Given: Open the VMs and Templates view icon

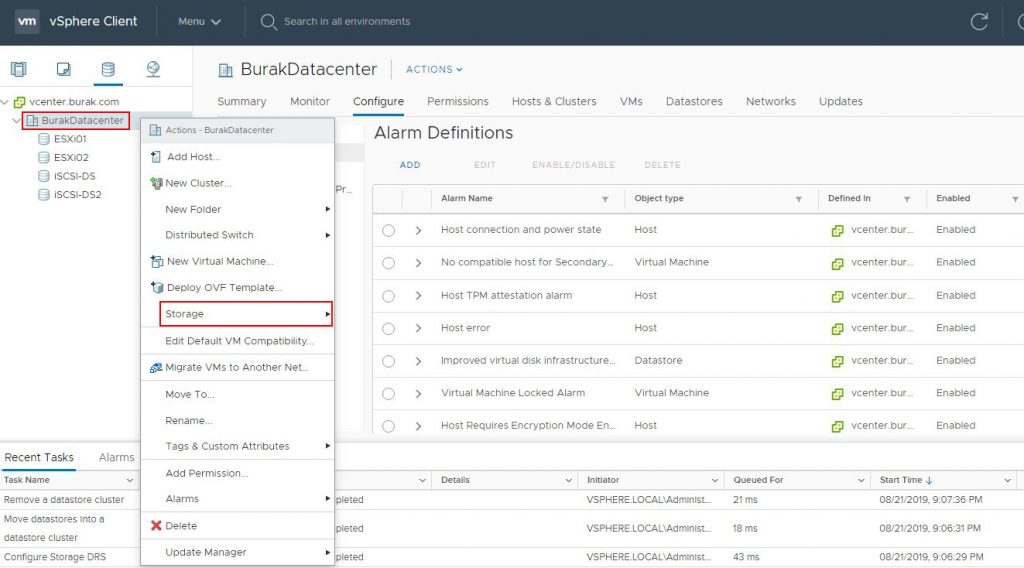Looking at the screenshot, I should pyautogui.click(x=63, y=69).
